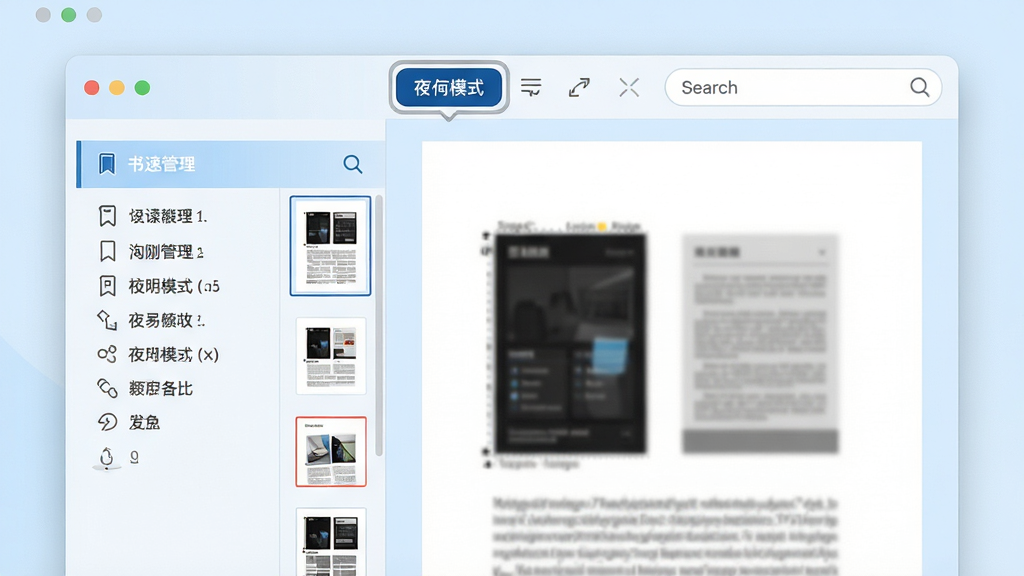The height and width of the screenshot is (576, 1024).
Task: Click the bookmark icon beside 书速管理
Action: 106,164
